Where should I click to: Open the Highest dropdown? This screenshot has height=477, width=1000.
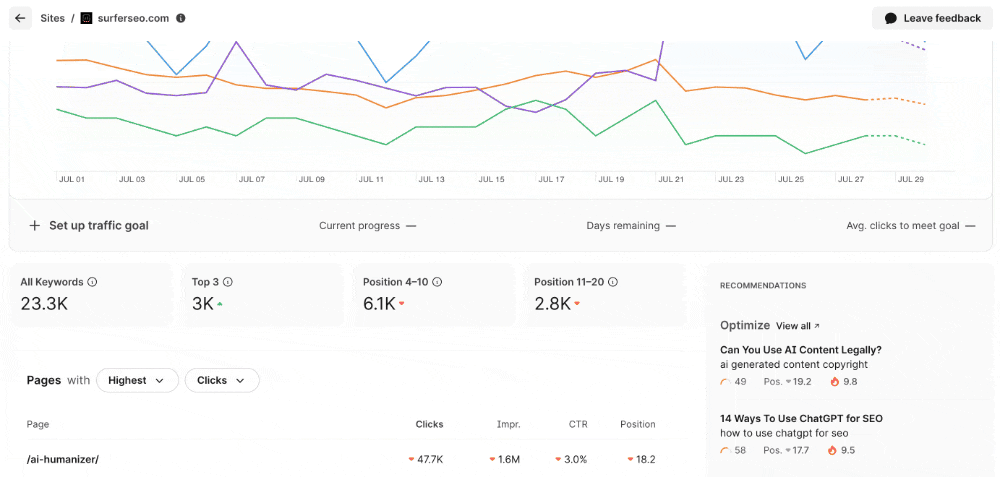tap(137, 380)
